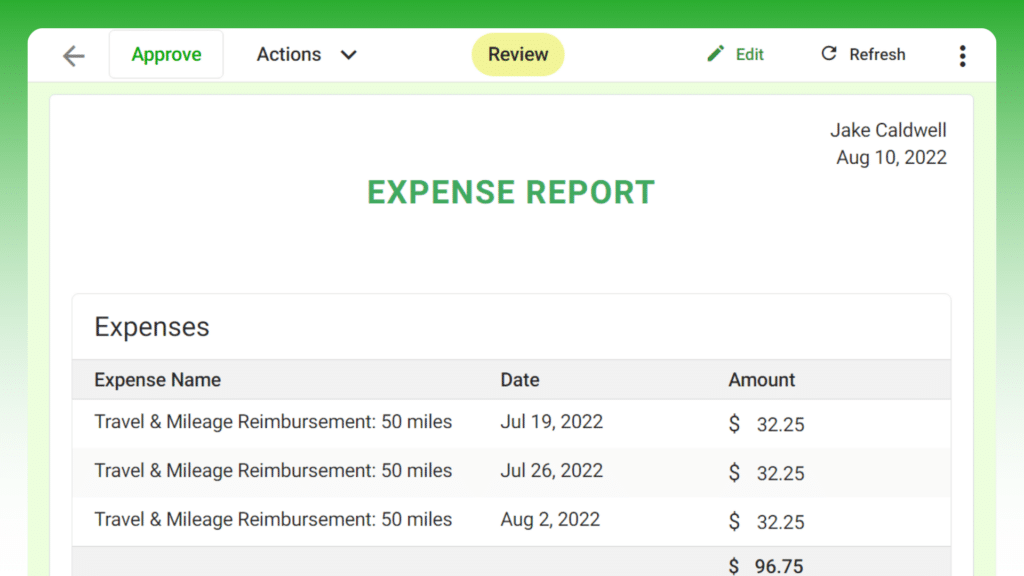Viewport: 1024px width, 576px height.
Task: Click the Actions menu label
Action: coord(289,54)
